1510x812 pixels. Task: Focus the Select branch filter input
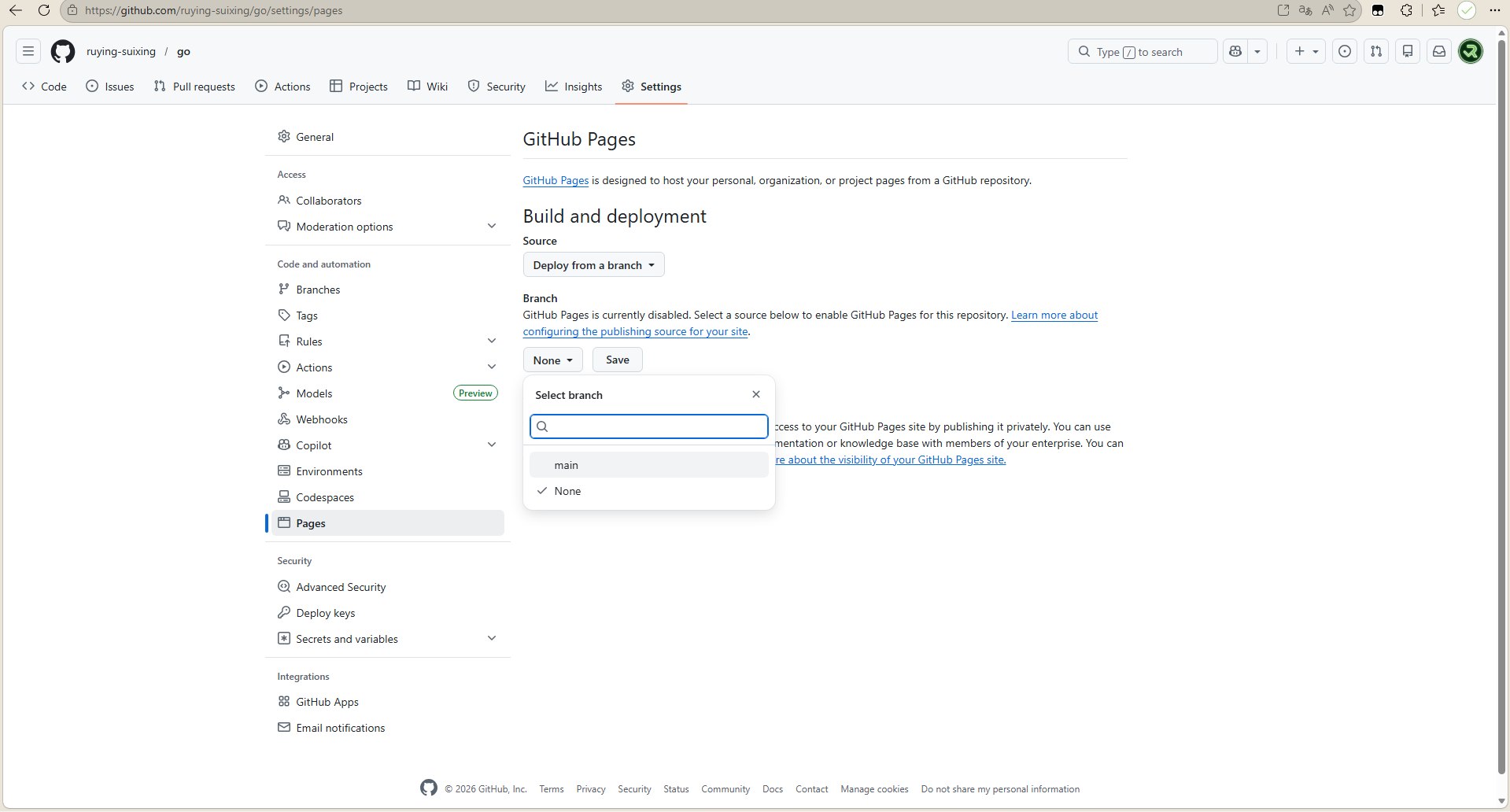coord(649,426)
